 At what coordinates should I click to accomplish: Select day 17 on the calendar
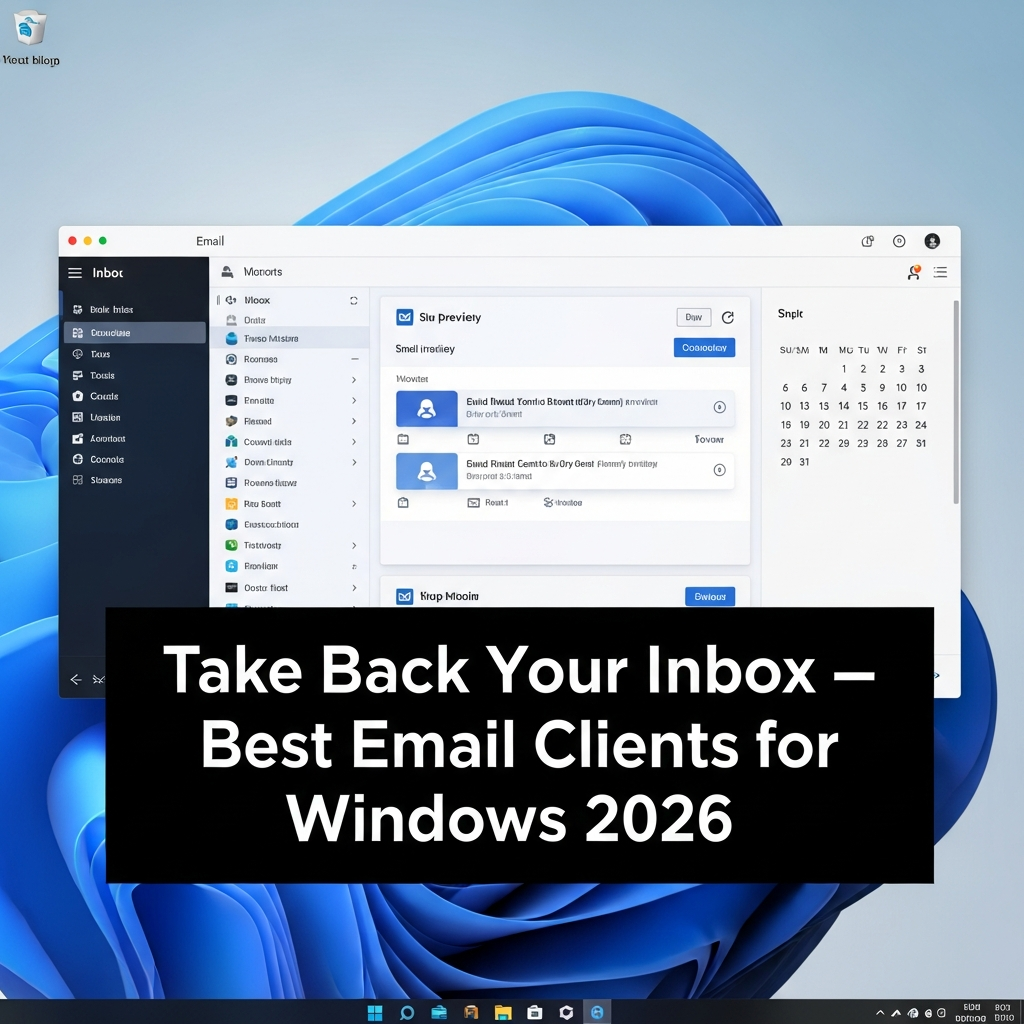point(902,405)
